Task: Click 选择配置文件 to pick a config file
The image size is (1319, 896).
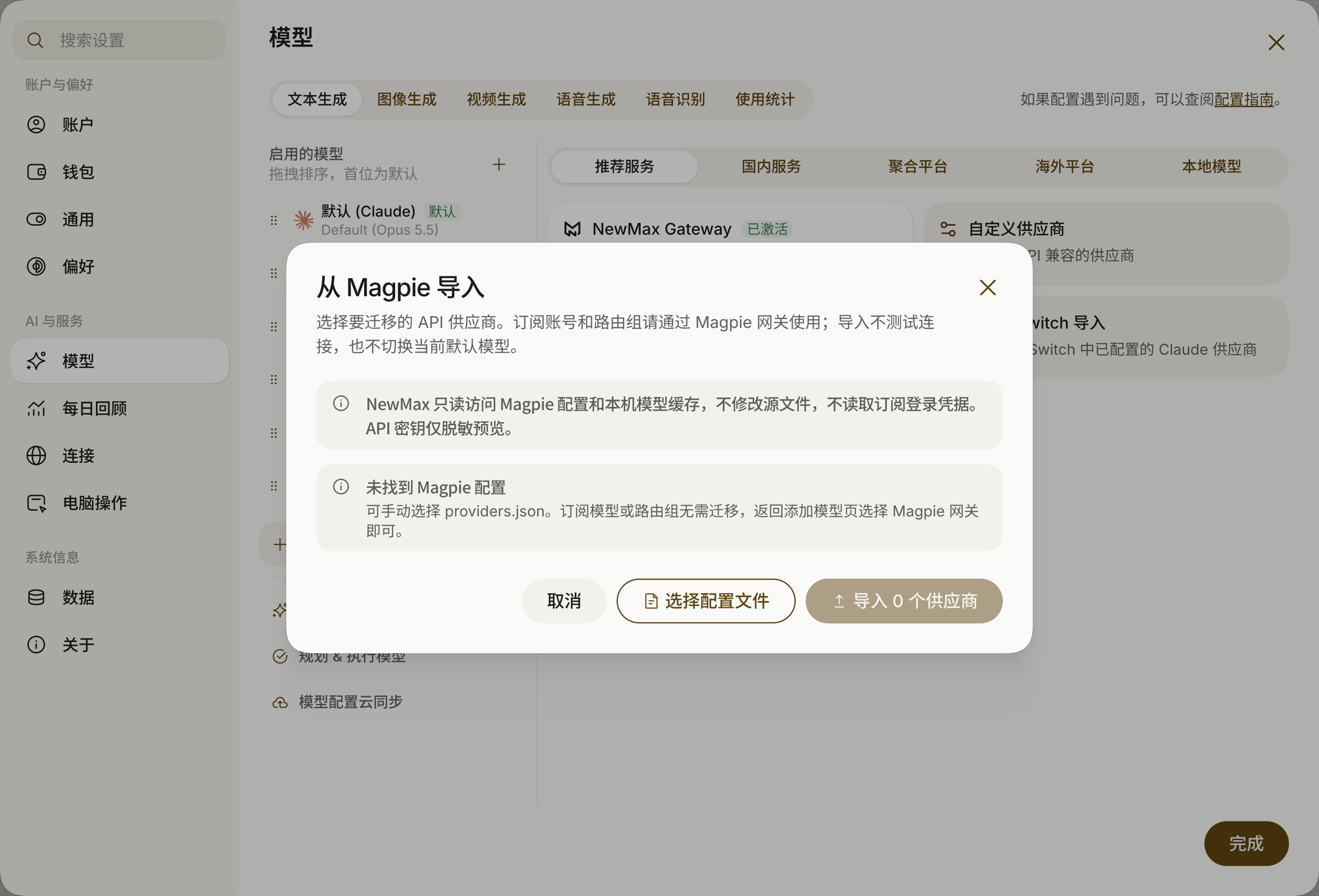Action: point(706,601)
